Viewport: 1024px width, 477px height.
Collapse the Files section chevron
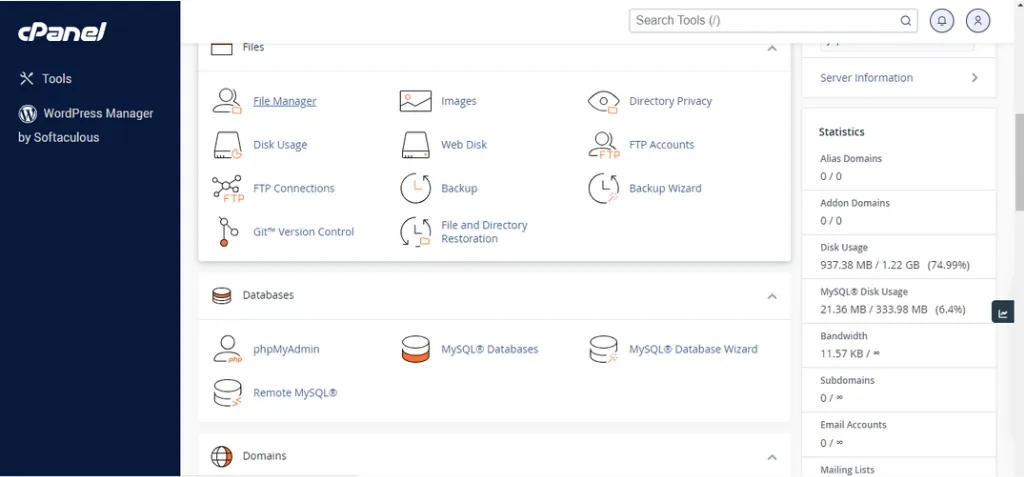point(772,48)
